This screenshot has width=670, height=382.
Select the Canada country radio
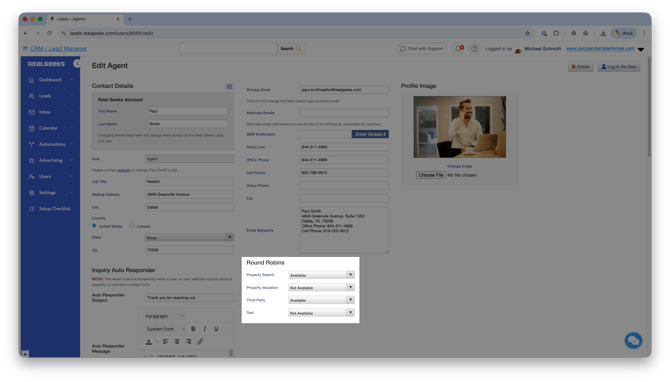(132, 226)
